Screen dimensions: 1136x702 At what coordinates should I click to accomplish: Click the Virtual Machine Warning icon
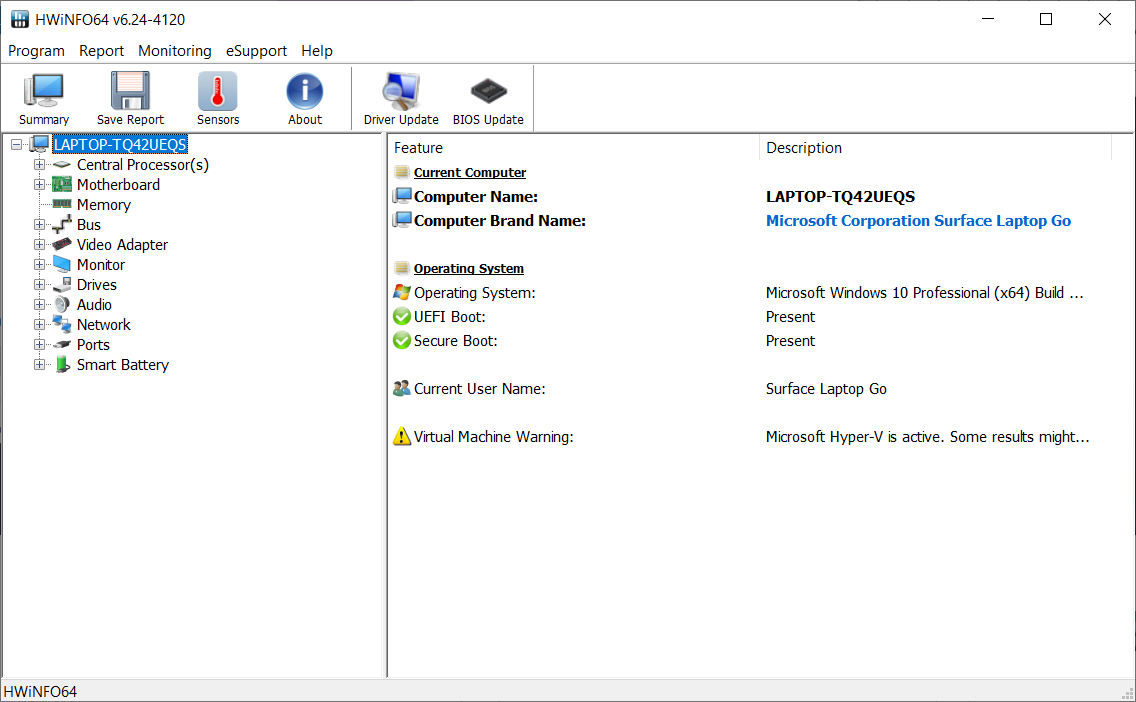[402, 436]
